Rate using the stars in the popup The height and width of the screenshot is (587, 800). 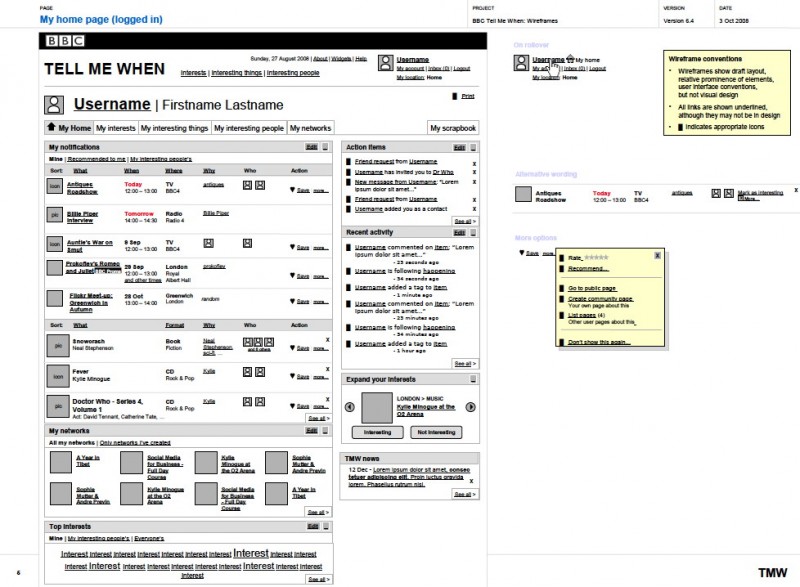(596, 257)
